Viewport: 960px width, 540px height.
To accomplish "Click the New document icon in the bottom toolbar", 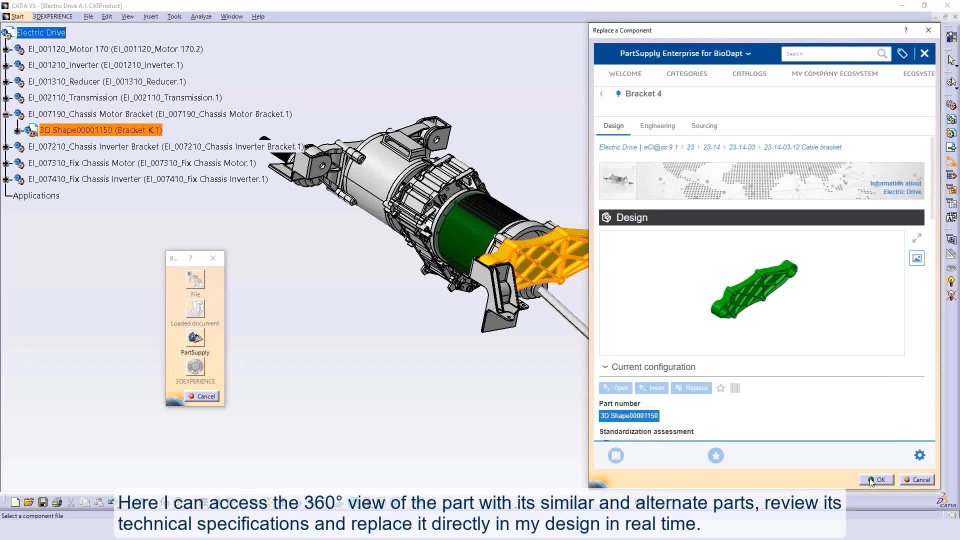I will point(15,502).
